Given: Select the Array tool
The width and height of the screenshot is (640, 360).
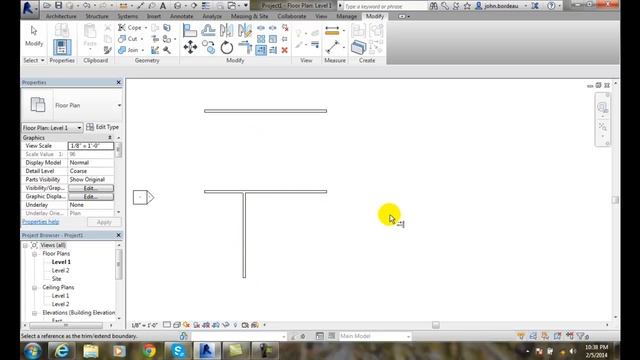Looking at the screenshot, I should pyautogui.click(x=261, y=39).
